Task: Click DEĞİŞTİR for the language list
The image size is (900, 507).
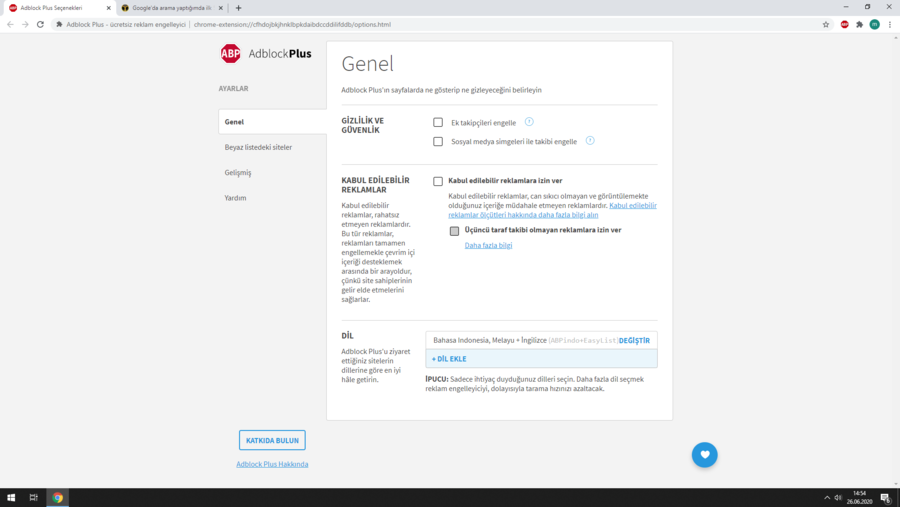Action: coord(634,340)
